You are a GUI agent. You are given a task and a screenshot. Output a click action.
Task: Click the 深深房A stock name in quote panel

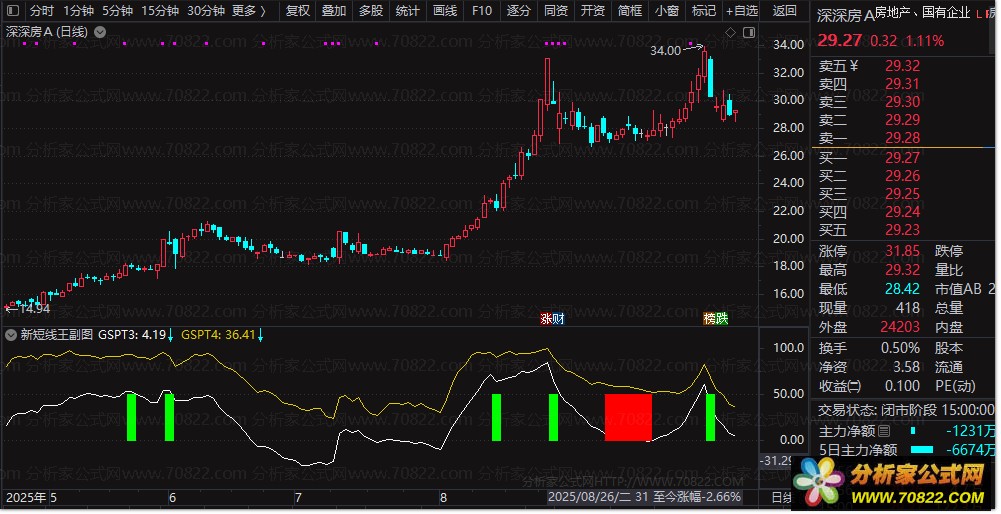[845, 16]
